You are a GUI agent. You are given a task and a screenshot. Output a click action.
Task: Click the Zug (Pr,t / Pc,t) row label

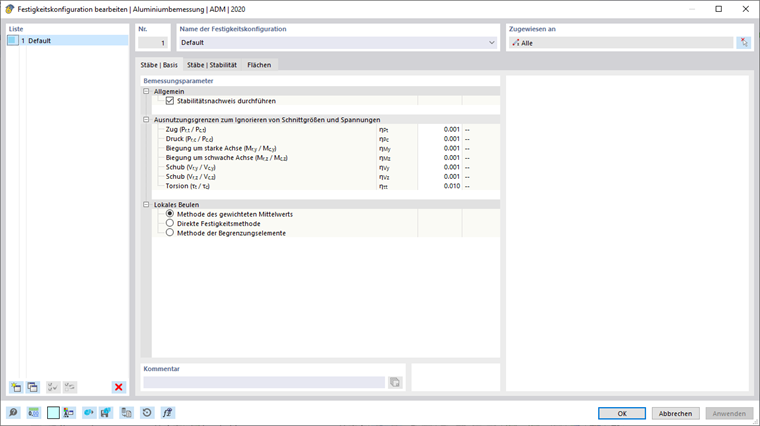pos(186,129)
